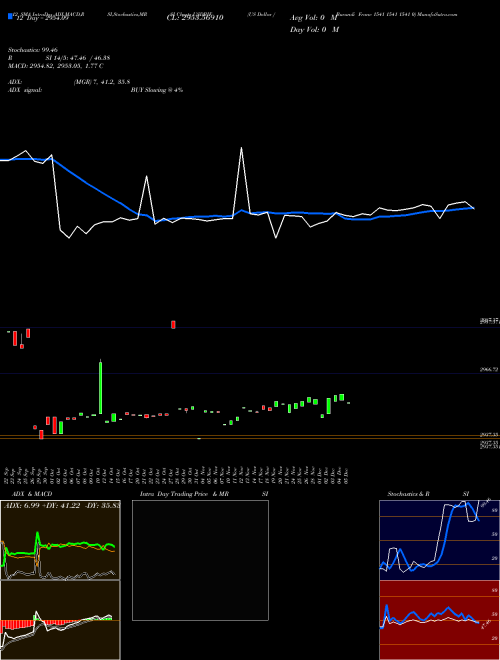Click the '(MGR) 7, 41.2, 35.8' ADX values

102,82
